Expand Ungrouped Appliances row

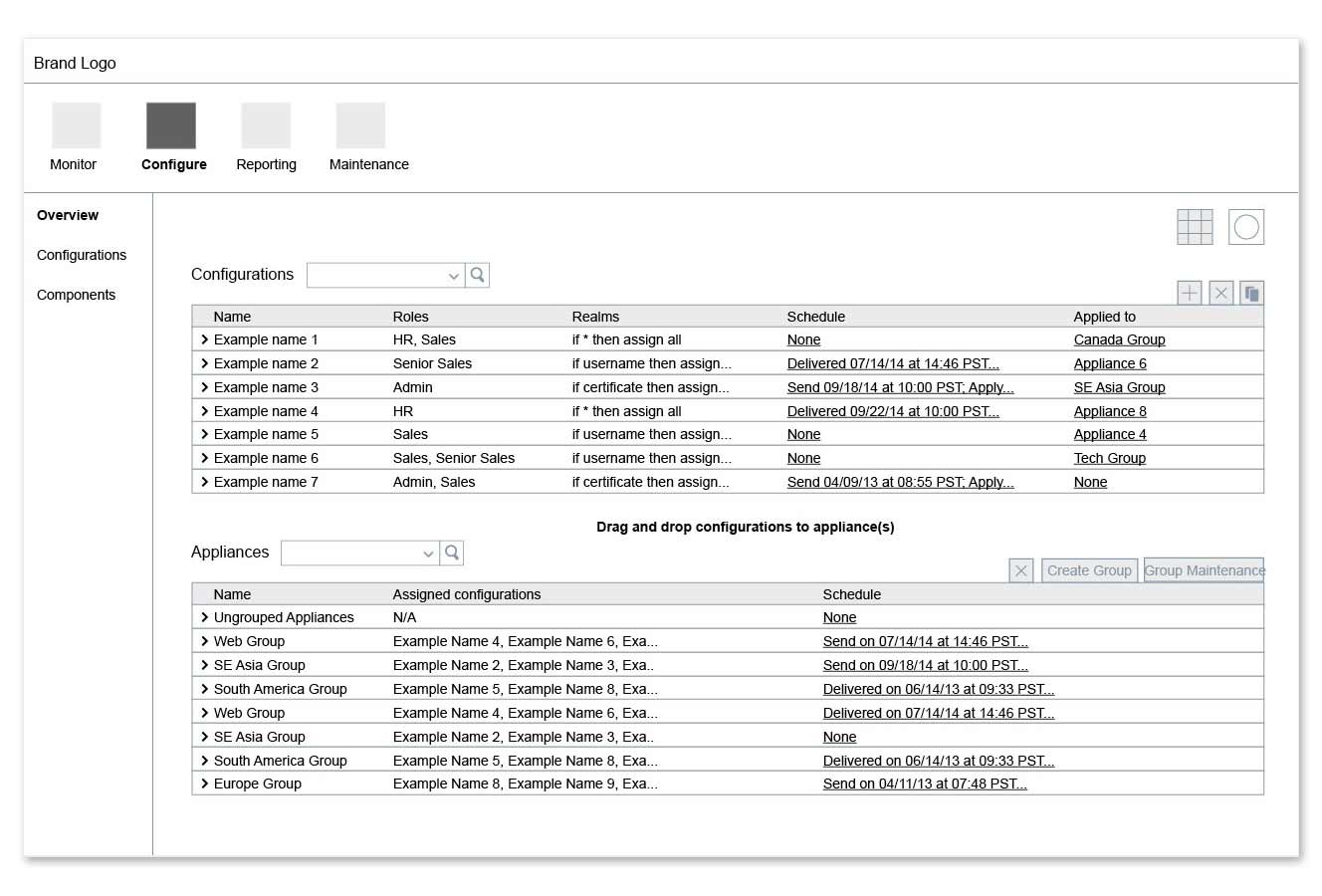point(205,617)
